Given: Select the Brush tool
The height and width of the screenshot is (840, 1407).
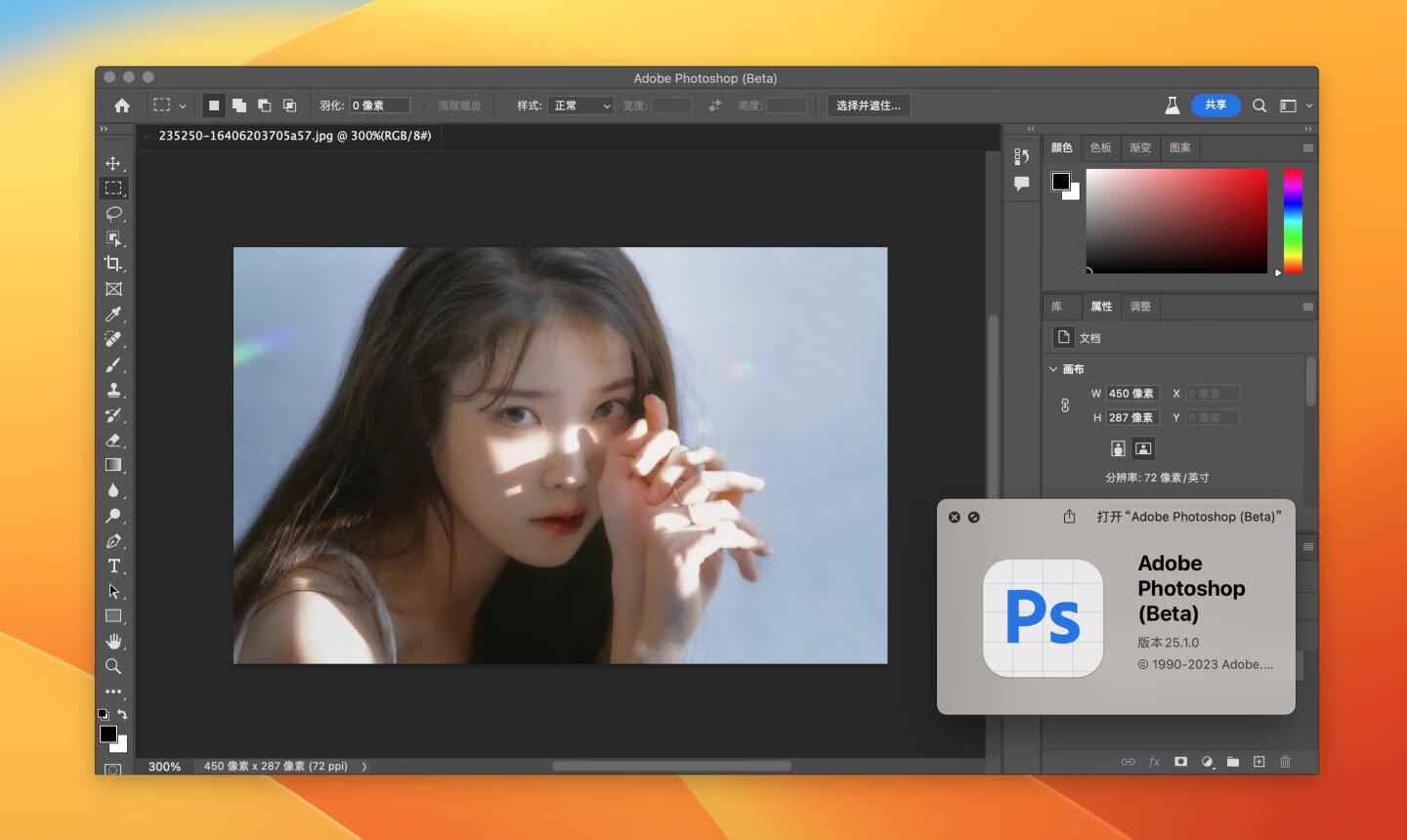Looking at the screenshot, I should point(113,364).
